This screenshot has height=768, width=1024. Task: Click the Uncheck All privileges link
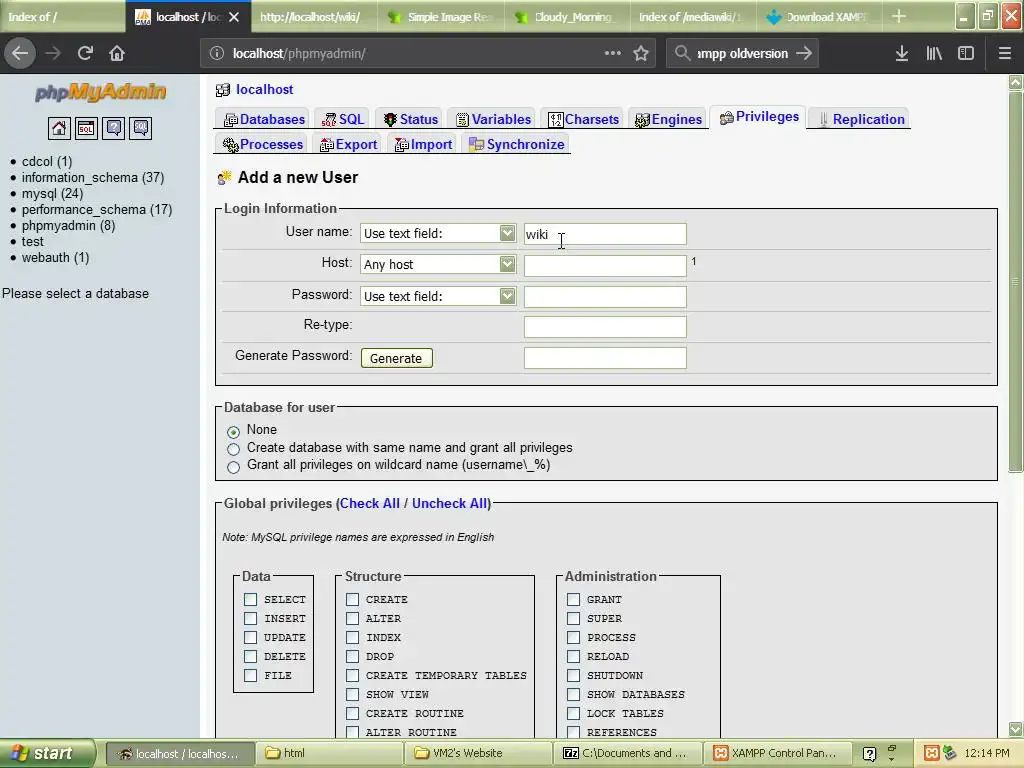[449, 504]
